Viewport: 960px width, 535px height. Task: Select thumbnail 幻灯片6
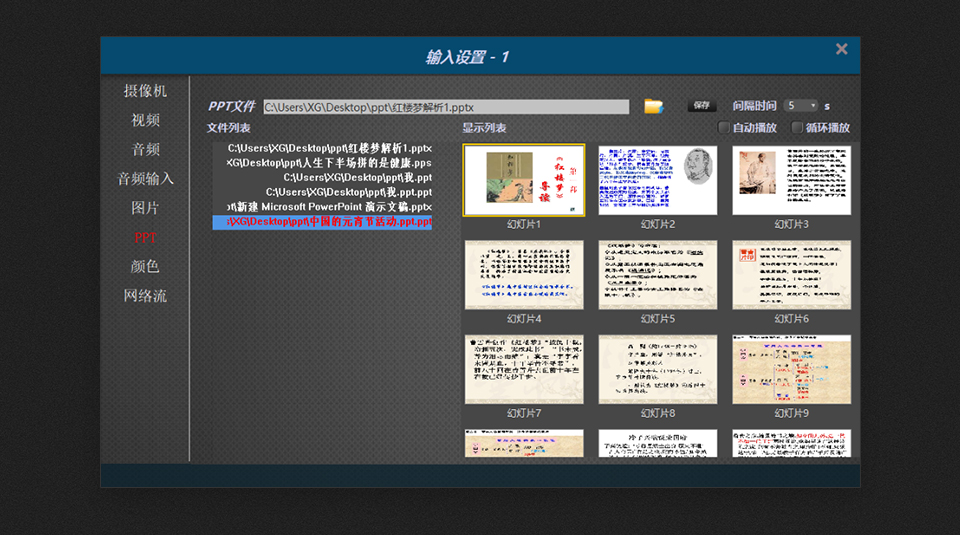coord(792,275)
